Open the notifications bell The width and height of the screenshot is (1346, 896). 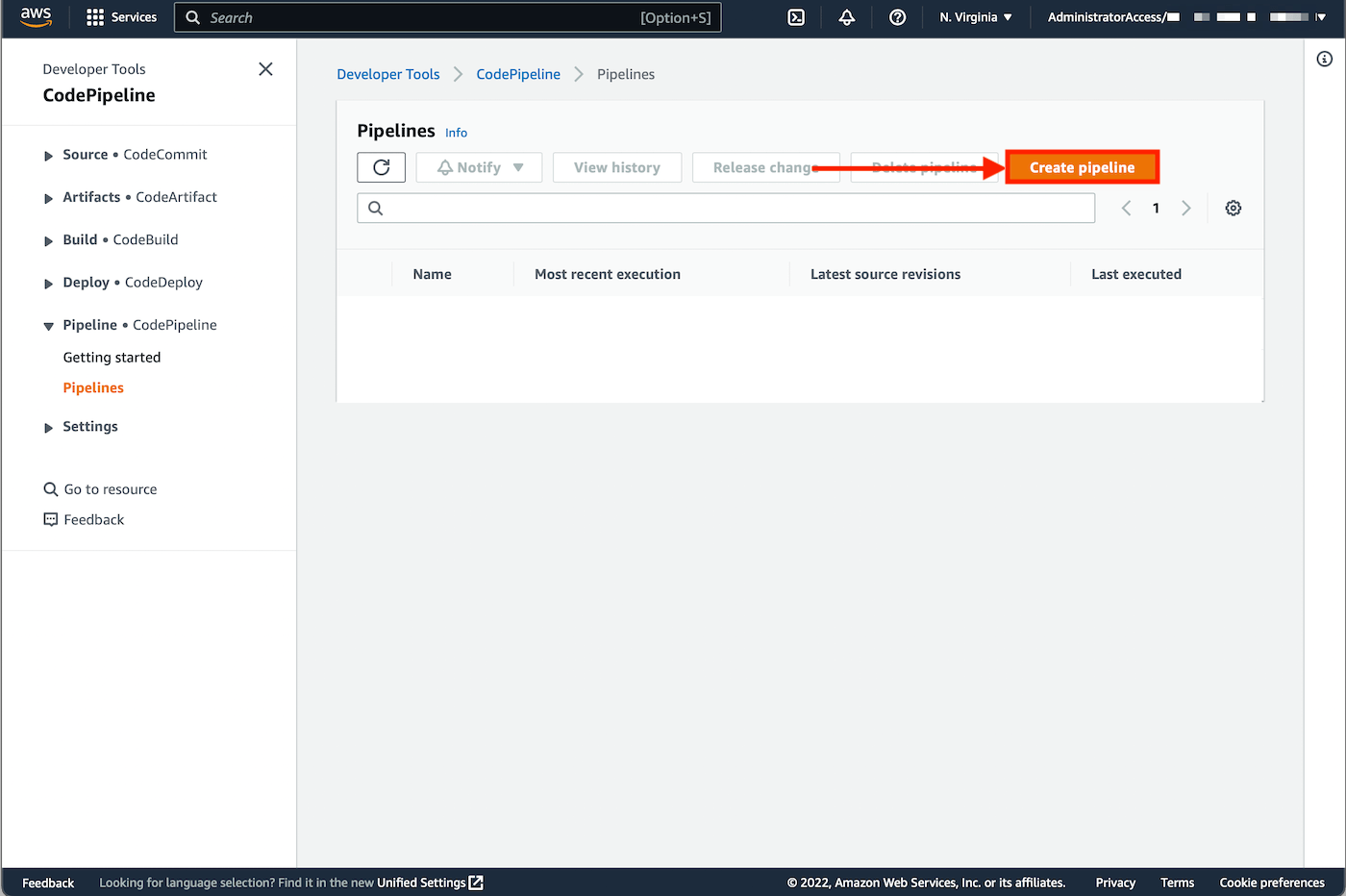tap(847, 16)
